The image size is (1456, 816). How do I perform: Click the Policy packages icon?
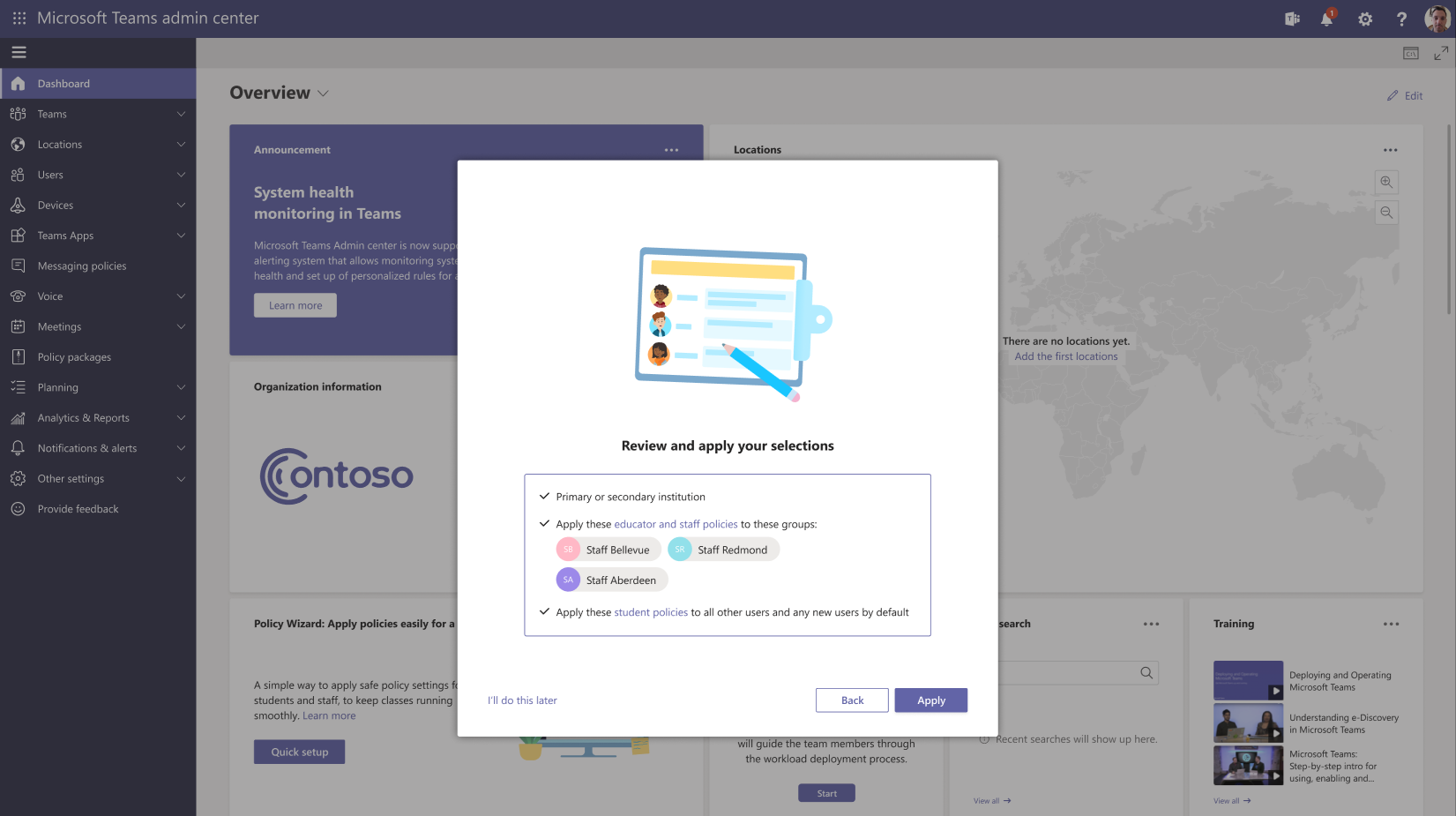point(19,356)
